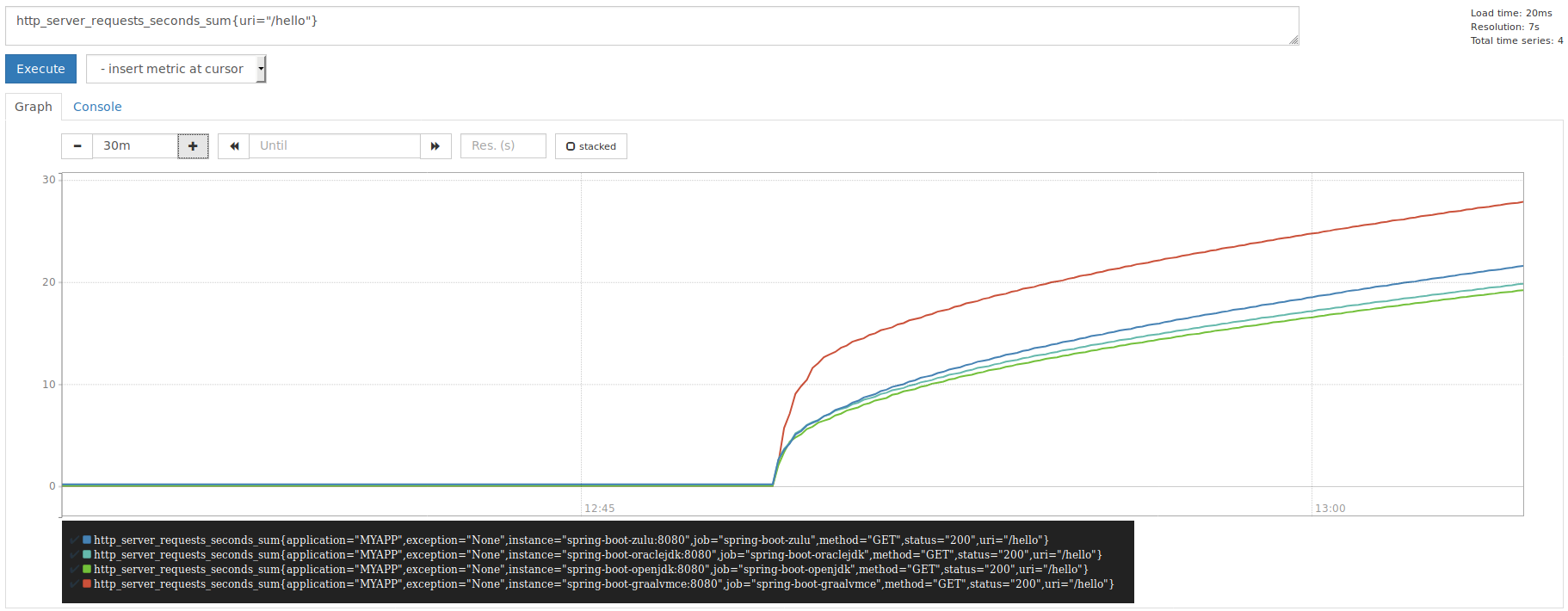Viewport: 1568px width, 611px height.
Task: Click green swatch of openjdk series
Action: click(x=87, y=570)
